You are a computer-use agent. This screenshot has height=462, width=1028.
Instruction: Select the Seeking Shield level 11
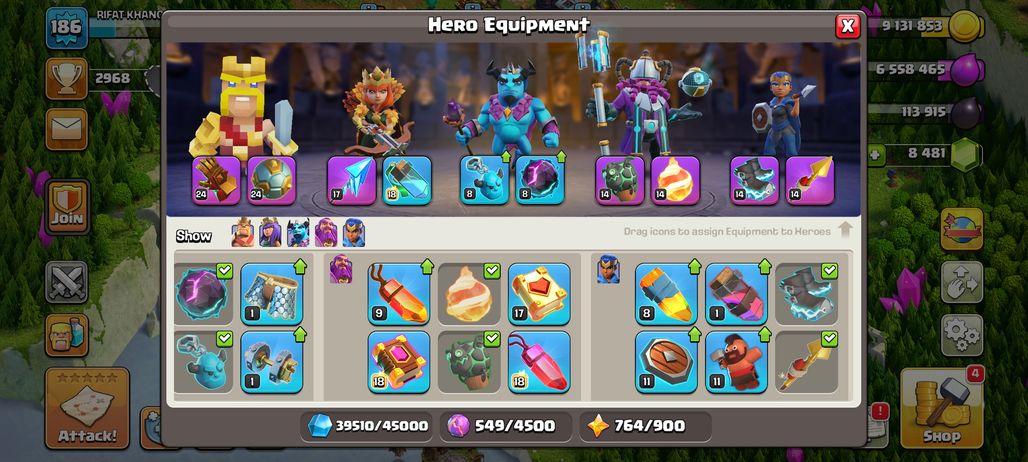pos(666,362)
